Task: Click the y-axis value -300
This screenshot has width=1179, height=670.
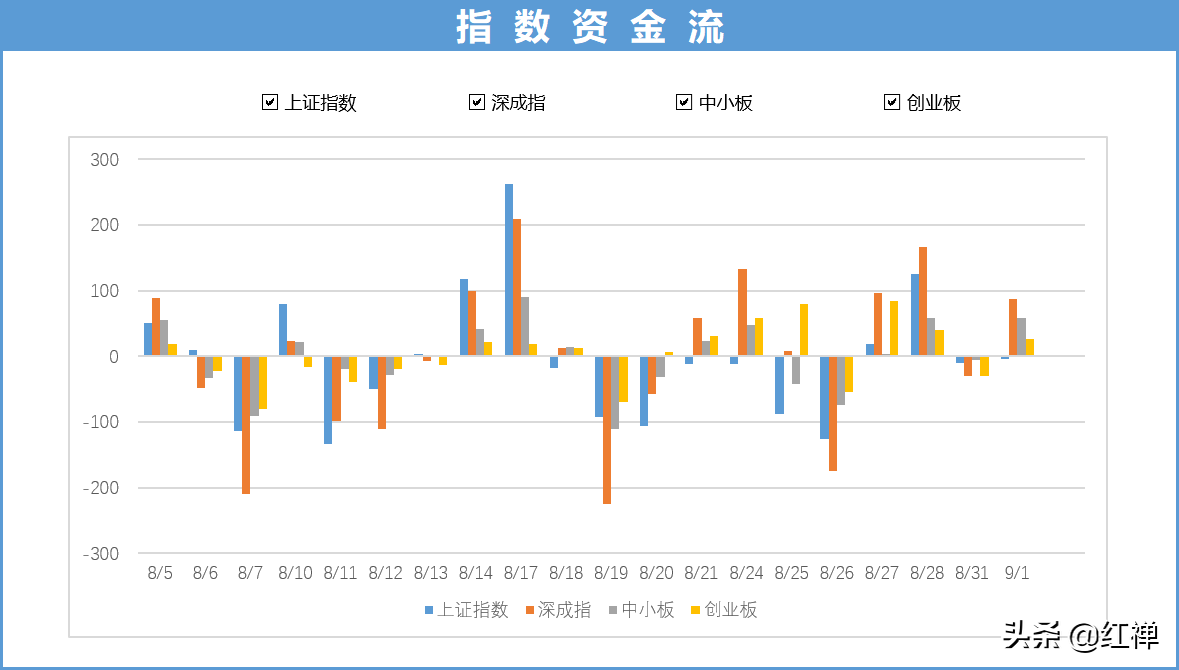Action: tap(101, 553)
